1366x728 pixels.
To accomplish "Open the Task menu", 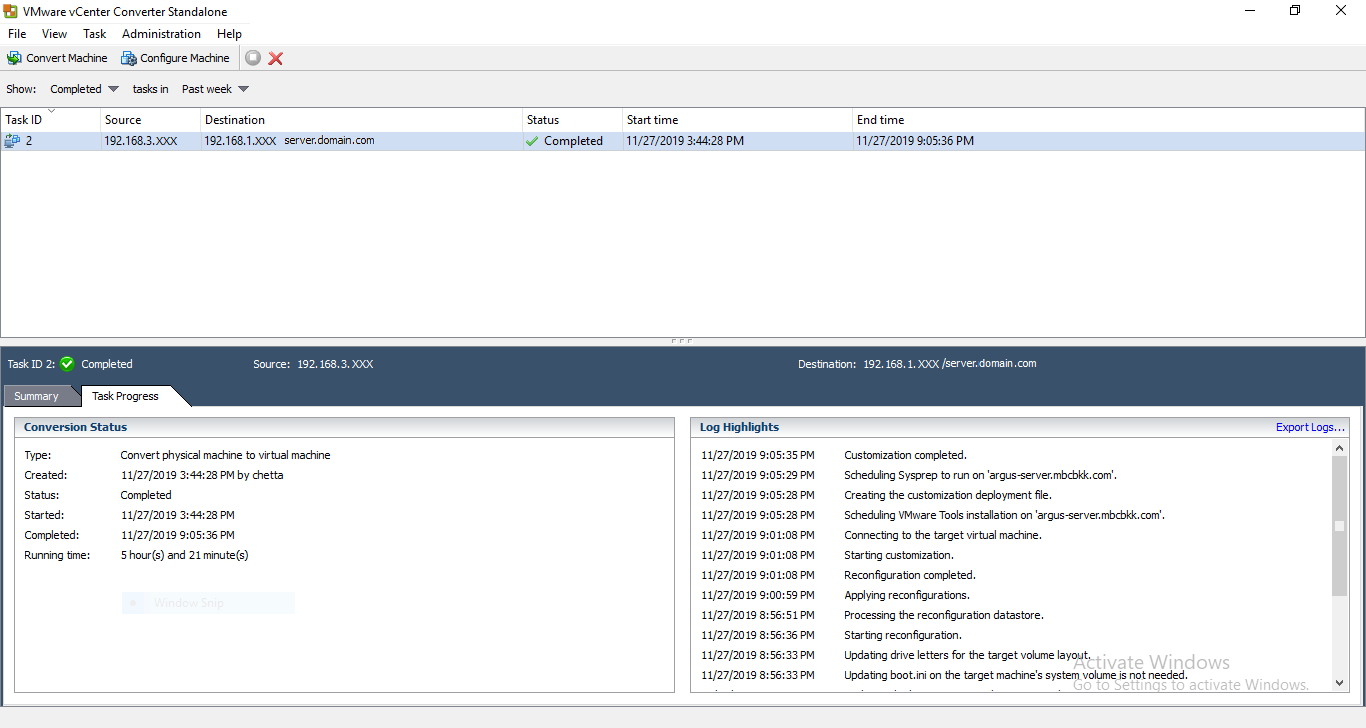I will click(x=94, y=34).
